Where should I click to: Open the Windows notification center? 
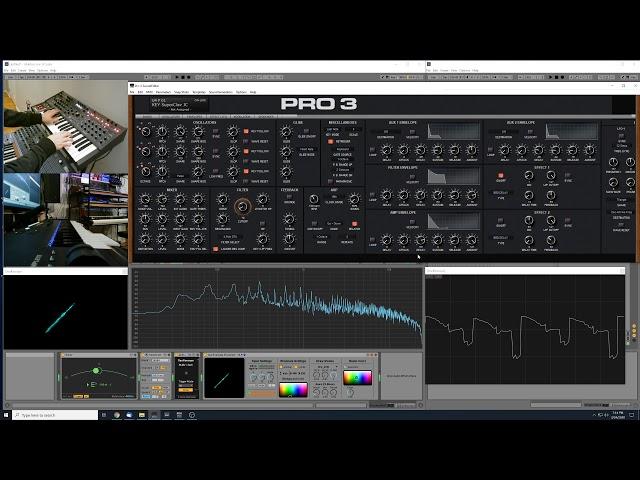(631, 415)
